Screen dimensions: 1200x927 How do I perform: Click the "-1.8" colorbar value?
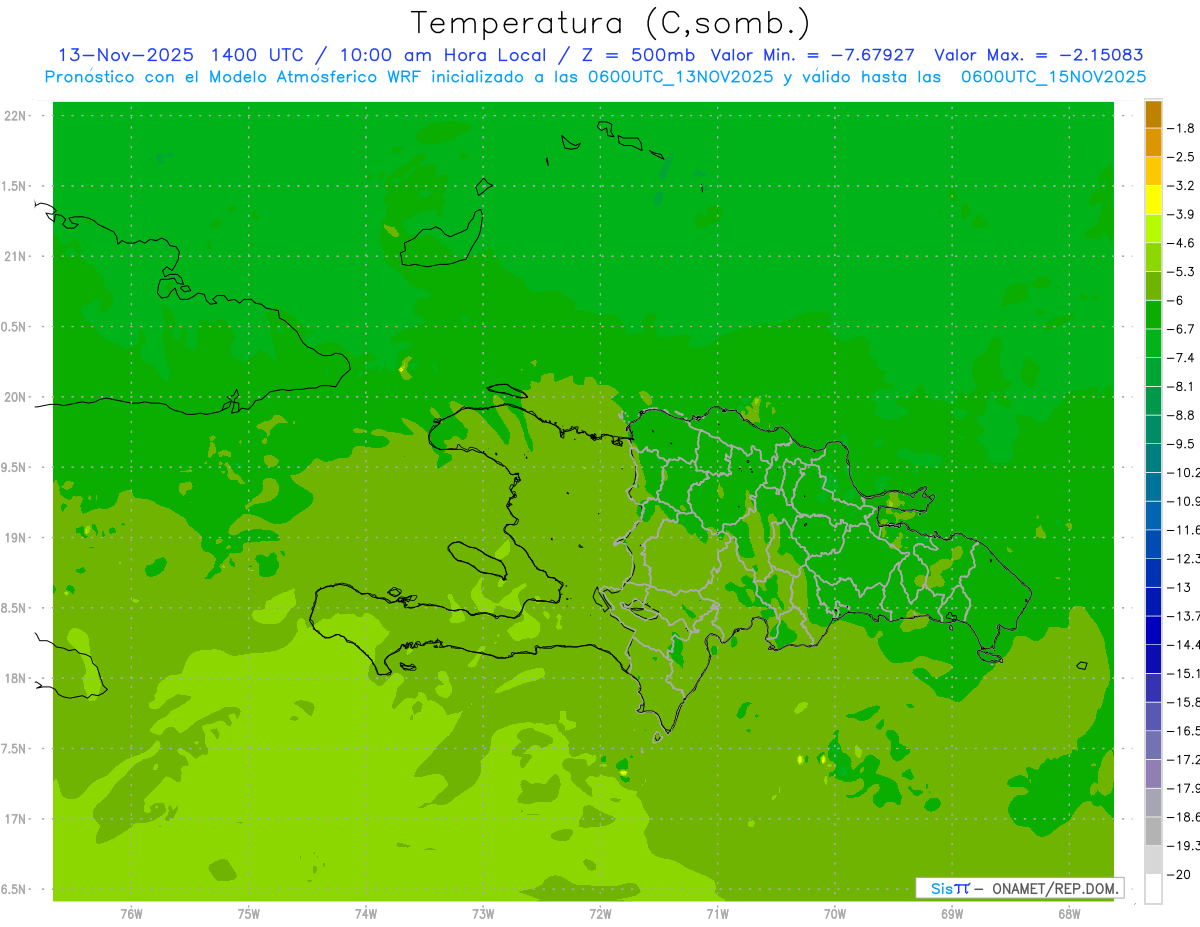(x=1181, y=128)
